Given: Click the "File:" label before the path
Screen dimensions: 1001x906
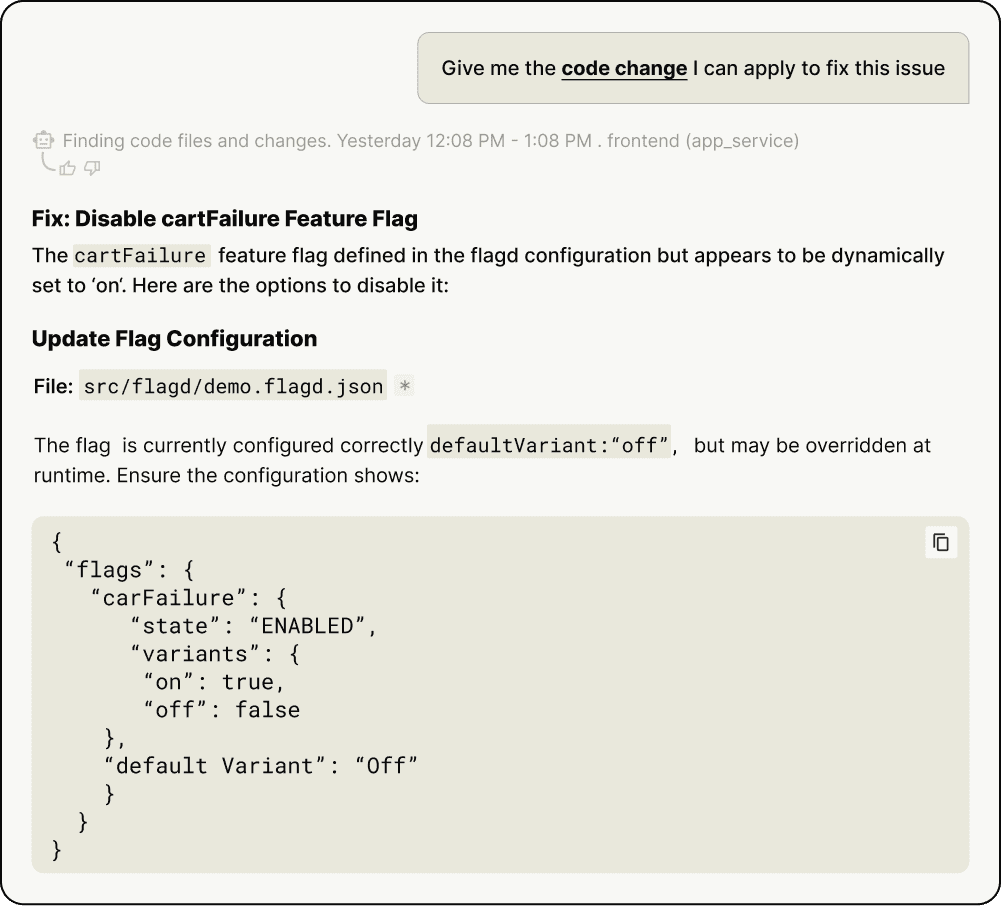Looking at the screenshot, I should click(54, 387).
